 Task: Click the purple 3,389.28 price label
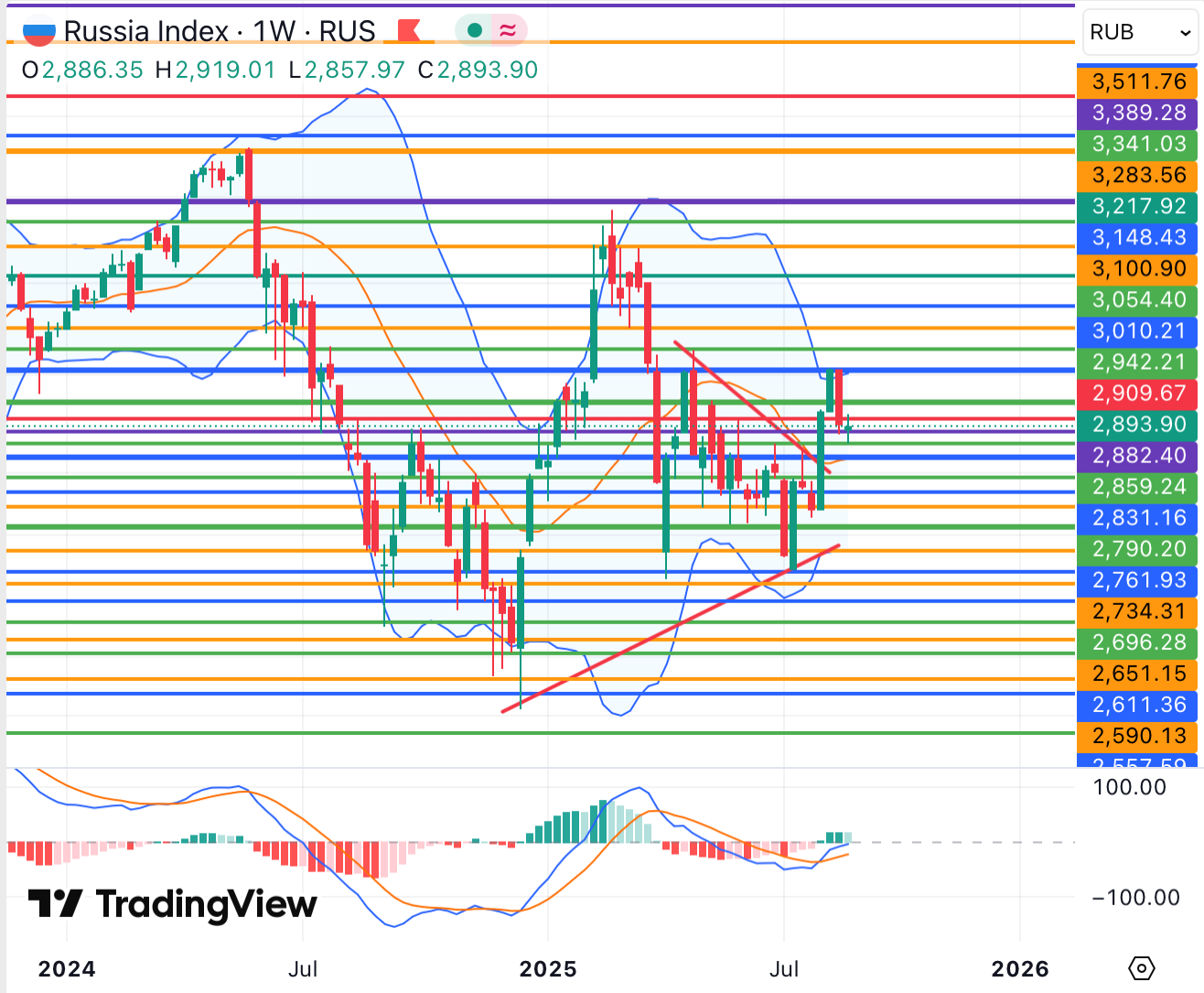[1138, 113]
